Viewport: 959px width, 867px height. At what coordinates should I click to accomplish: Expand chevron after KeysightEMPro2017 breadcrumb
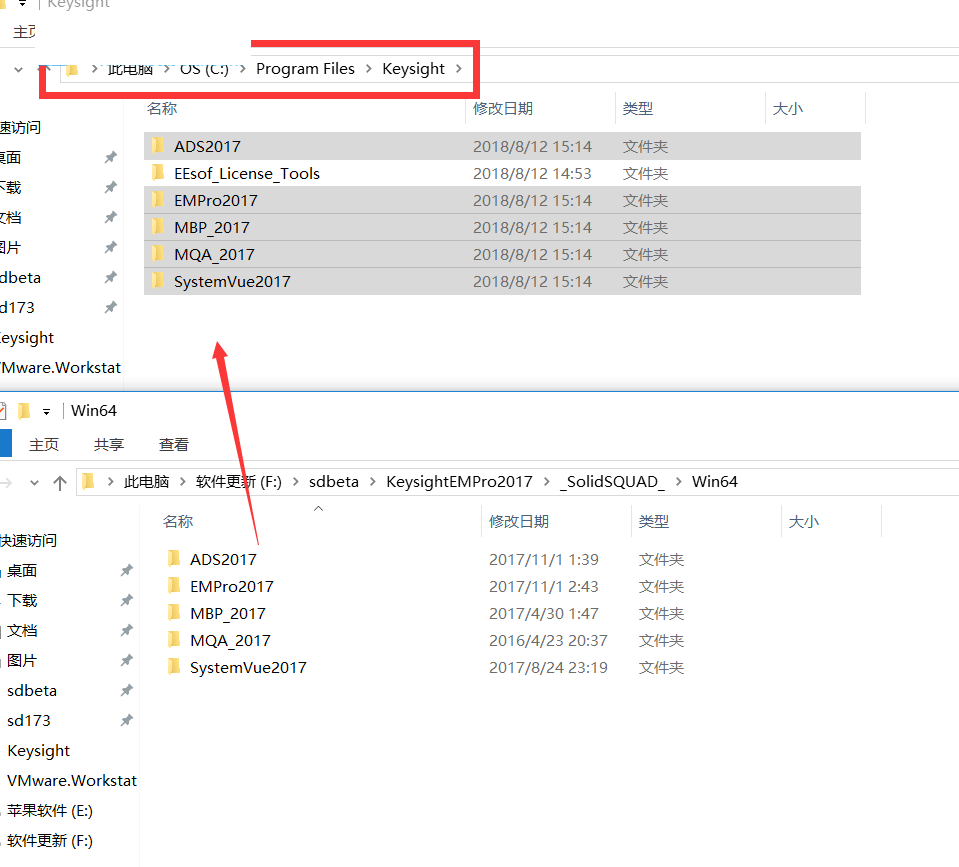tap(547, 482)
